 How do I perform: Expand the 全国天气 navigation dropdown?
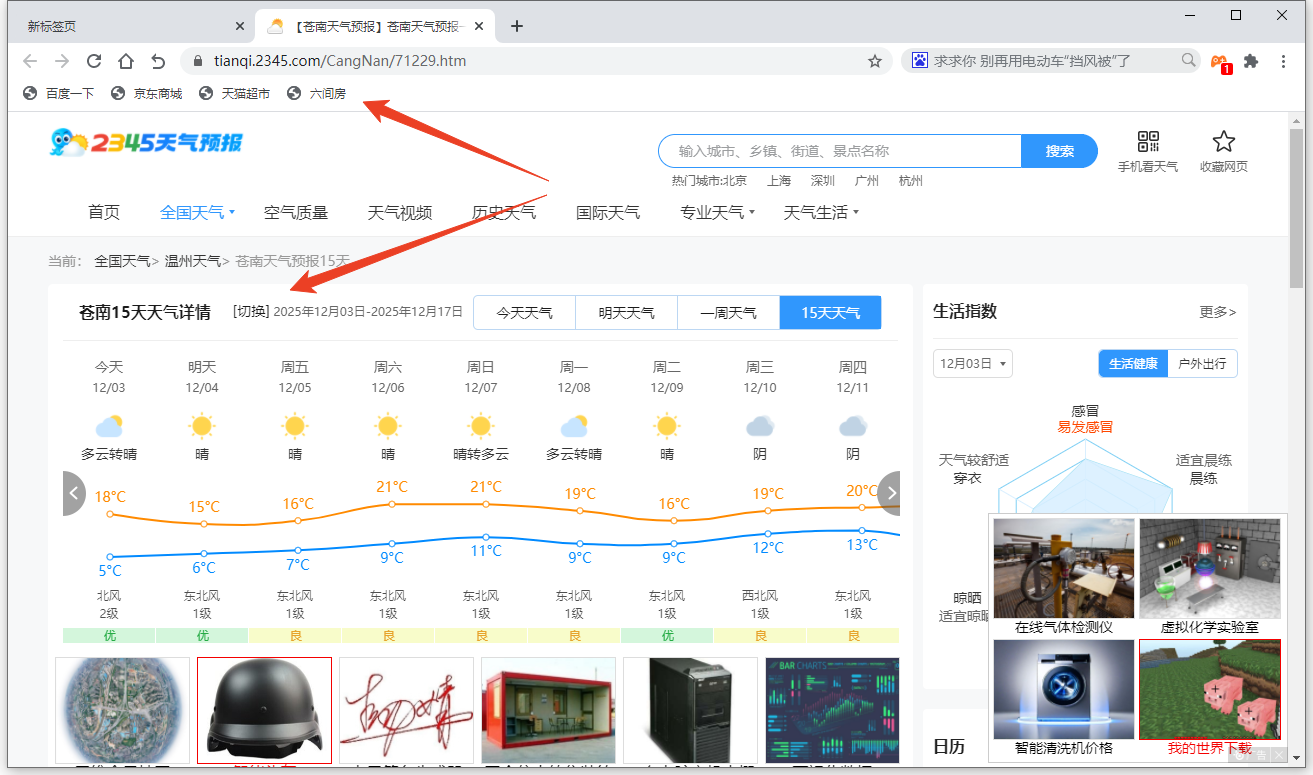(x=197, y=212)
